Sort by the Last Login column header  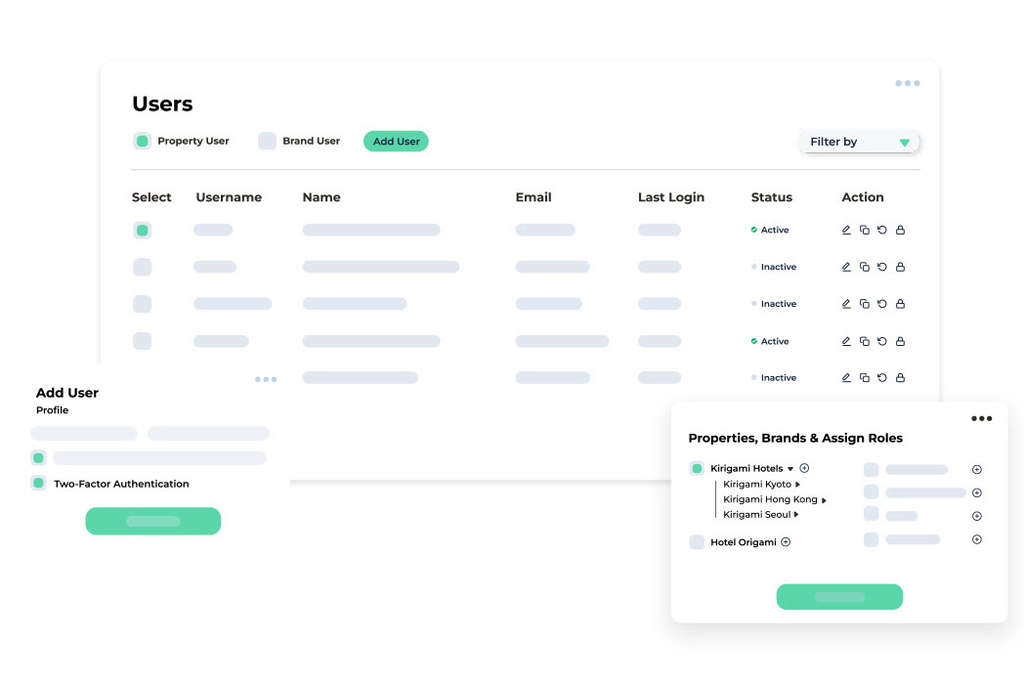670,197
